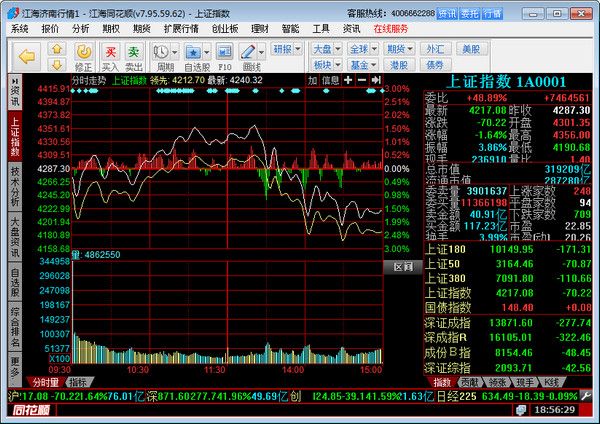Image resolution: width=600 pixels, height=424 pixels.
Task: Click the 深证成指 index row
Action: pos(508,323)
